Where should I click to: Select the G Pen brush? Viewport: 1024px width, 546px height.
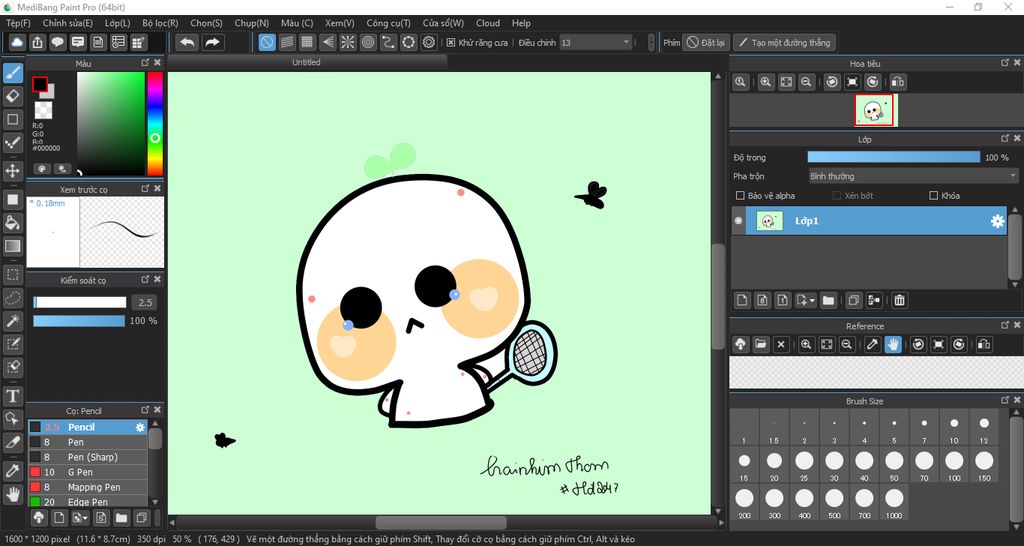(81, 472)
